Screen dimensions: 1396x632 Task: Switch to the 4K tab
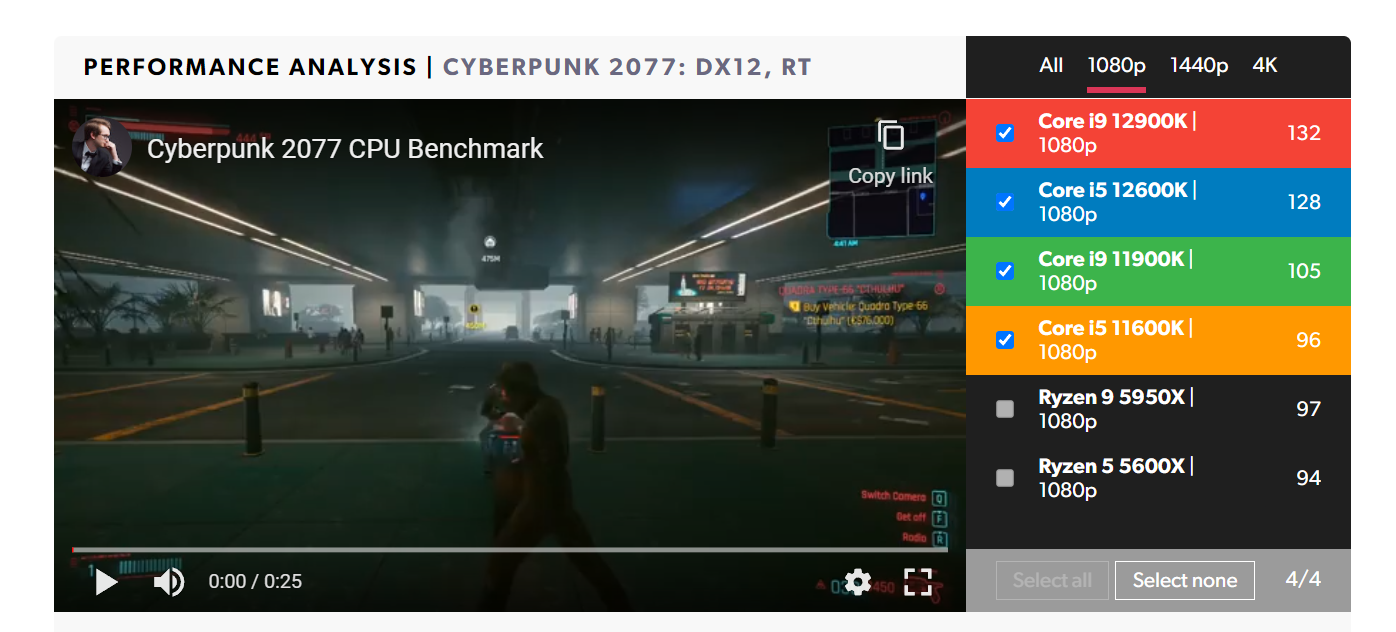click(1265, 65)
